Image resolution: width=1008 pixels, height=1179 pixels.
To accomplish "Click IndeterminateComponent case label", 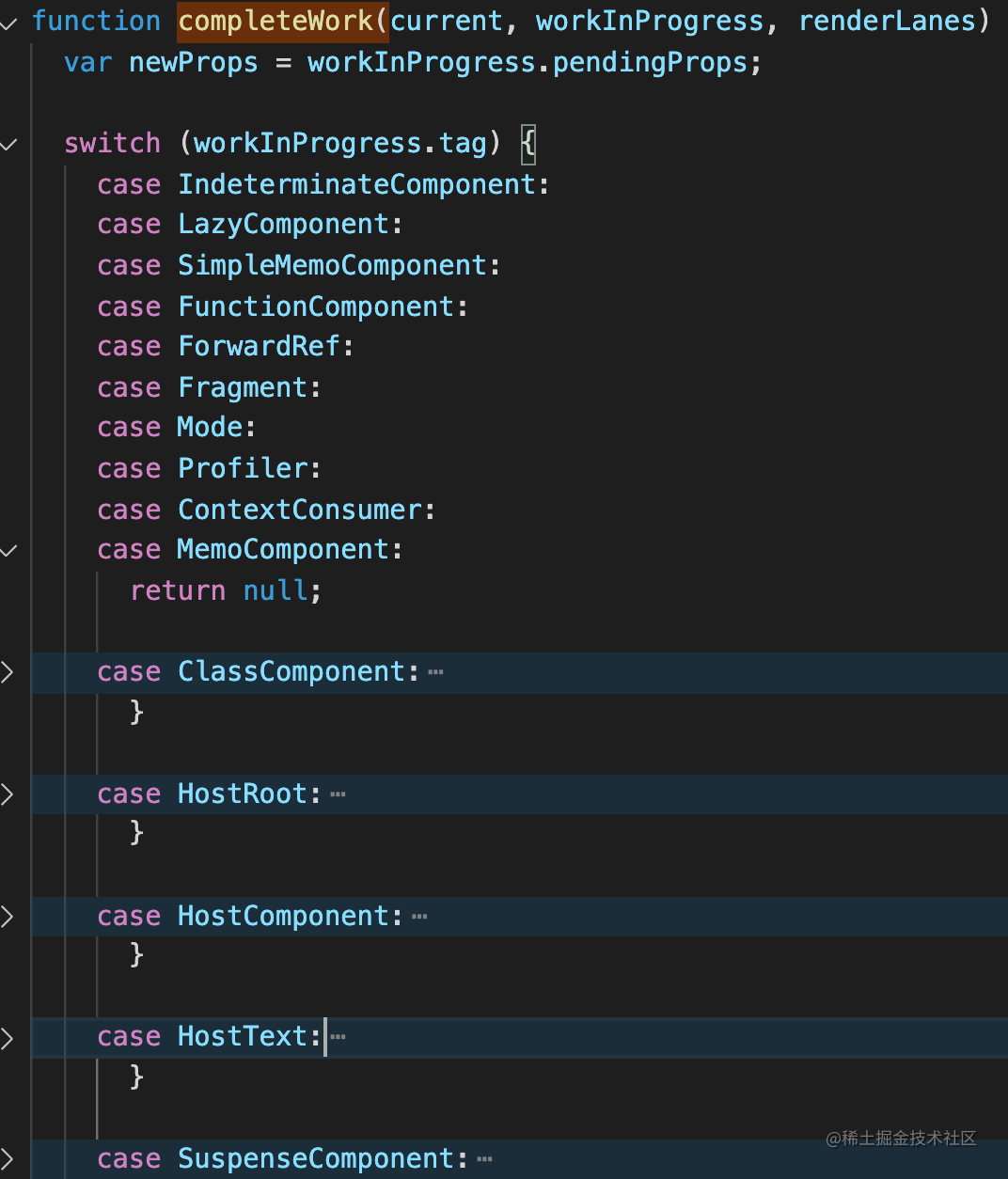I will (x=356, y=184).
